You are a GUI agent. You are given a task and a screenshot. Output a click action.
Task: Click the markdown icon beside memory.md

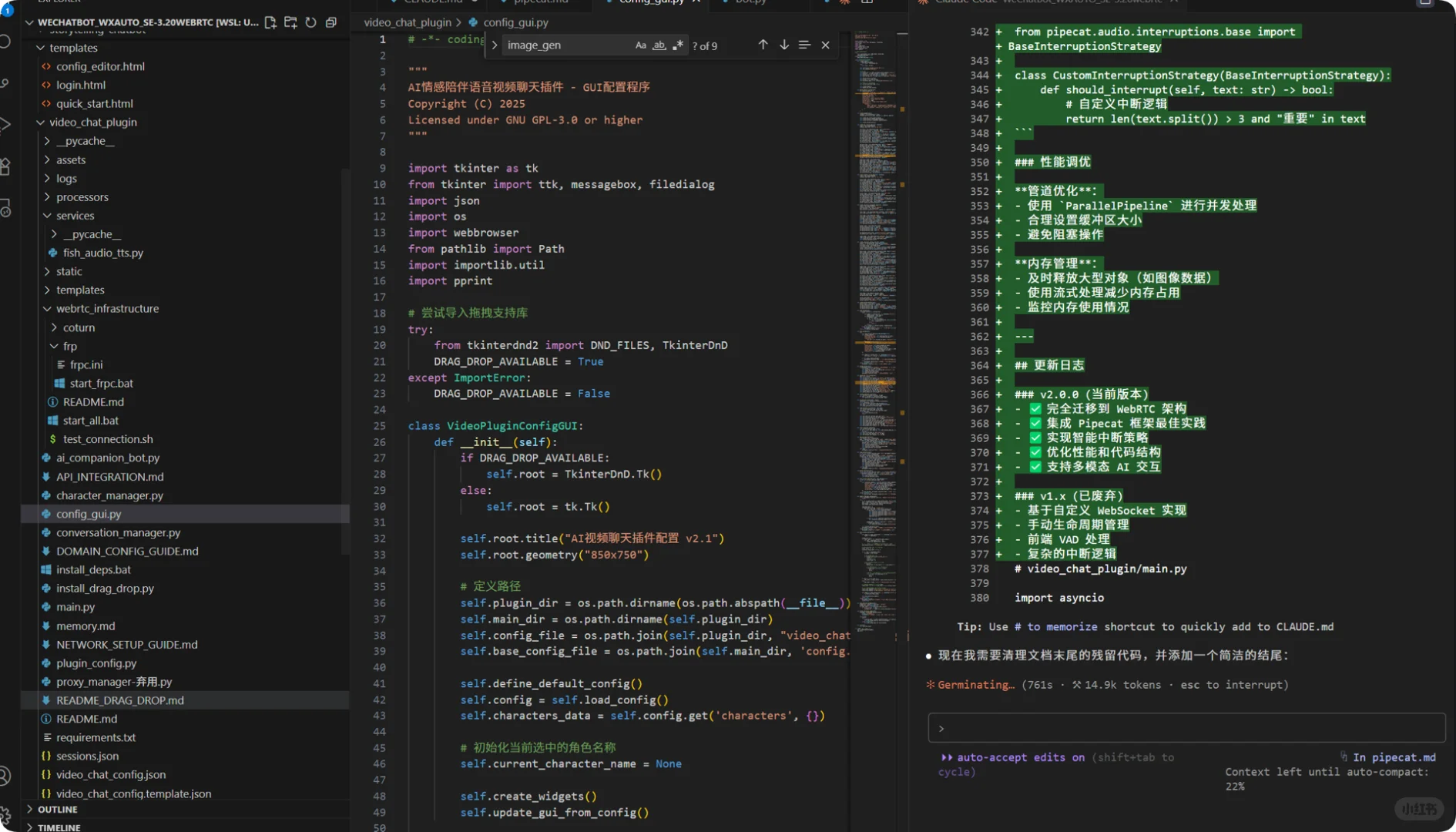click(x=46, y=626)
